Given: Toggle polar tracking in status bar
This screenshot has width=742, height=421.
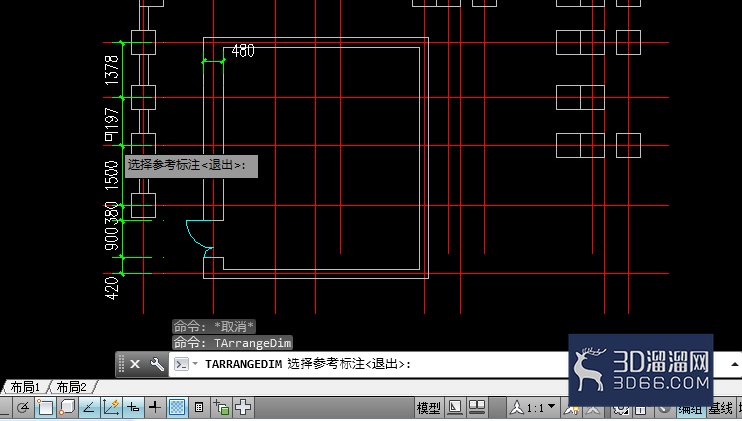Looking at the screenshot, I should tap(23, 407).
